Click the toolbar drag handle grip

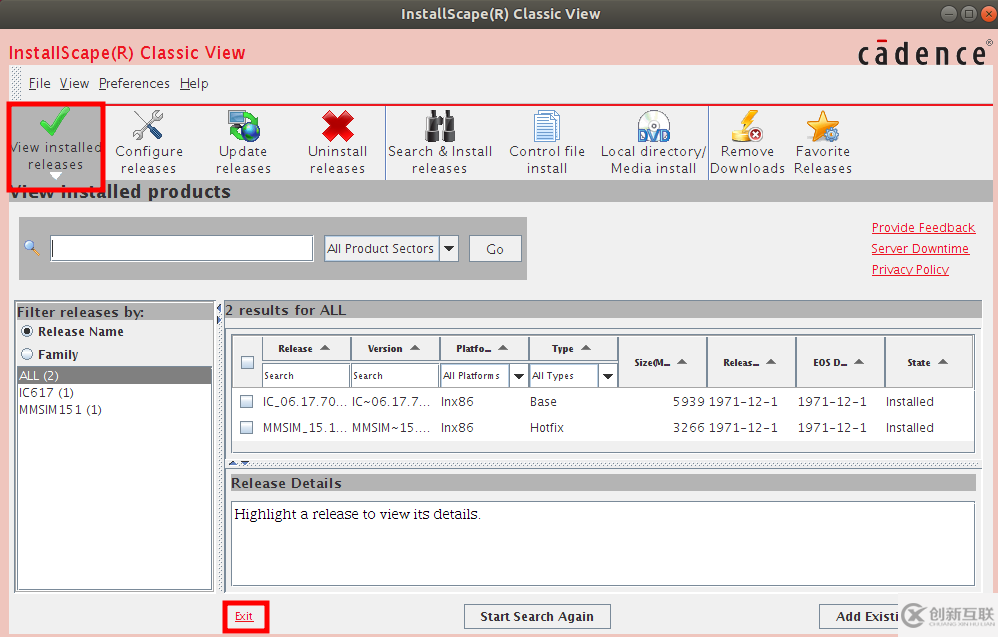click(x=17, y=83)
